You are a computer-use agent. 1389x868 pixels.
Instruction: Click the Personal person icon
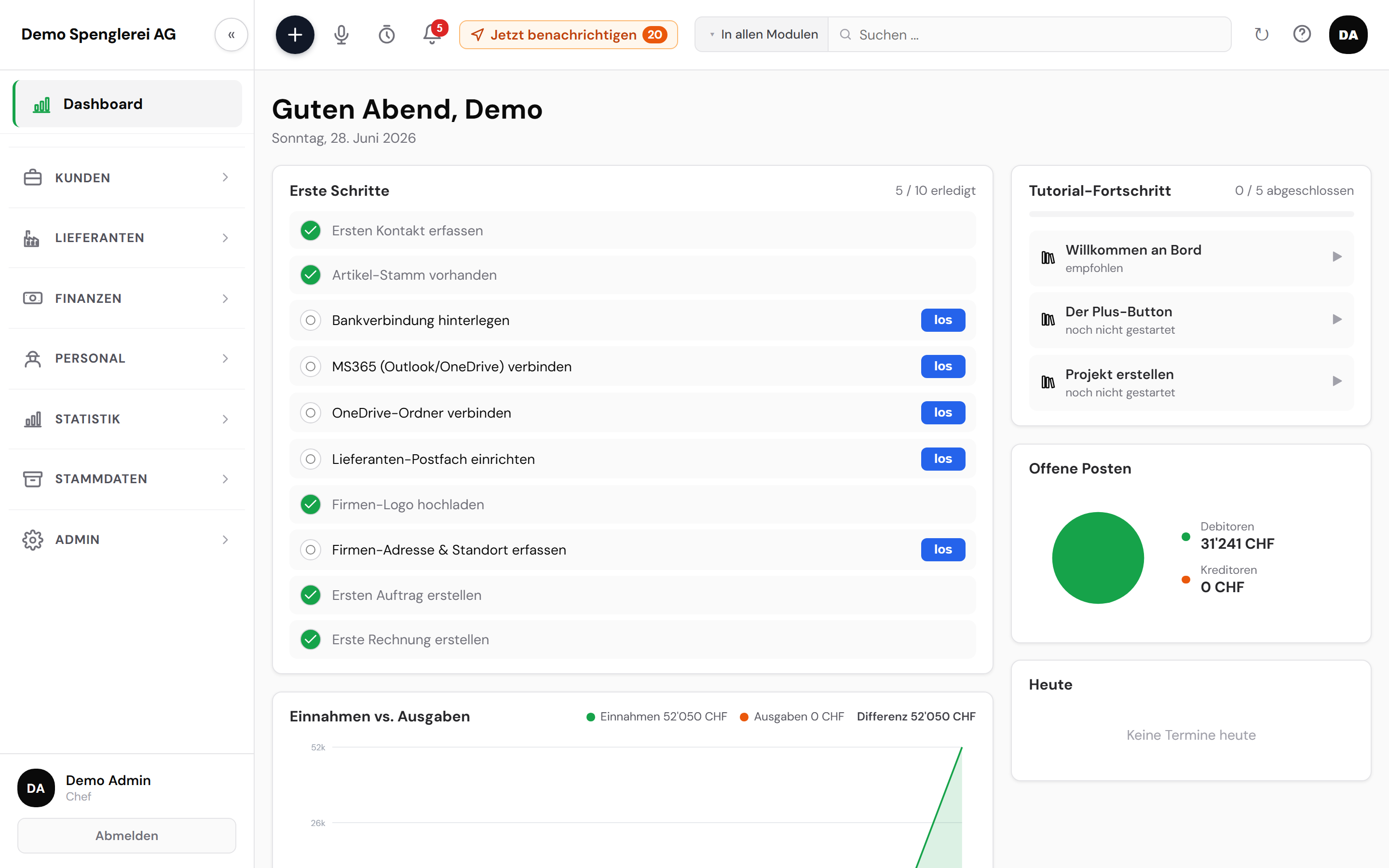33,358
